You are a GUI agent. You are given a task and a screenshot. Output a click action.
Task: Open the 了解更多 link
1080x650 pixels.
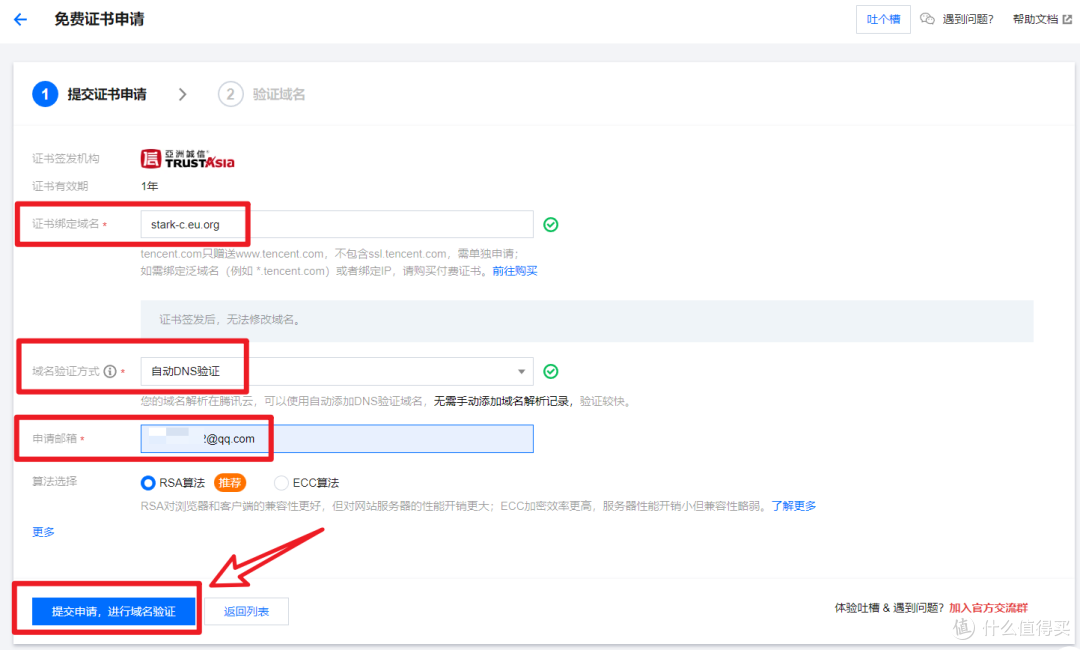[x=793, y=505]
